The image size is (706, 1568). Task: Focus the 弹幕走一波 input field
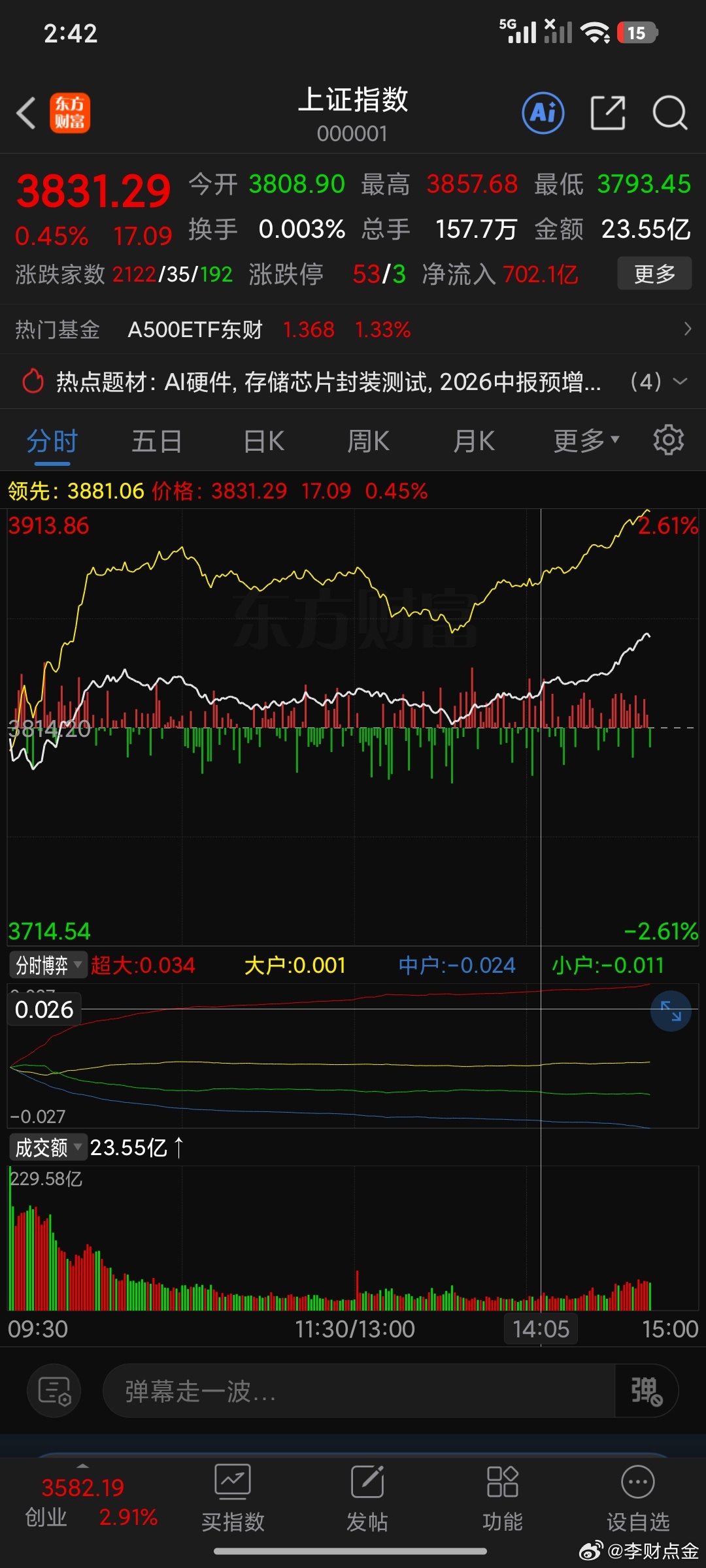[x=359, y=1390]
